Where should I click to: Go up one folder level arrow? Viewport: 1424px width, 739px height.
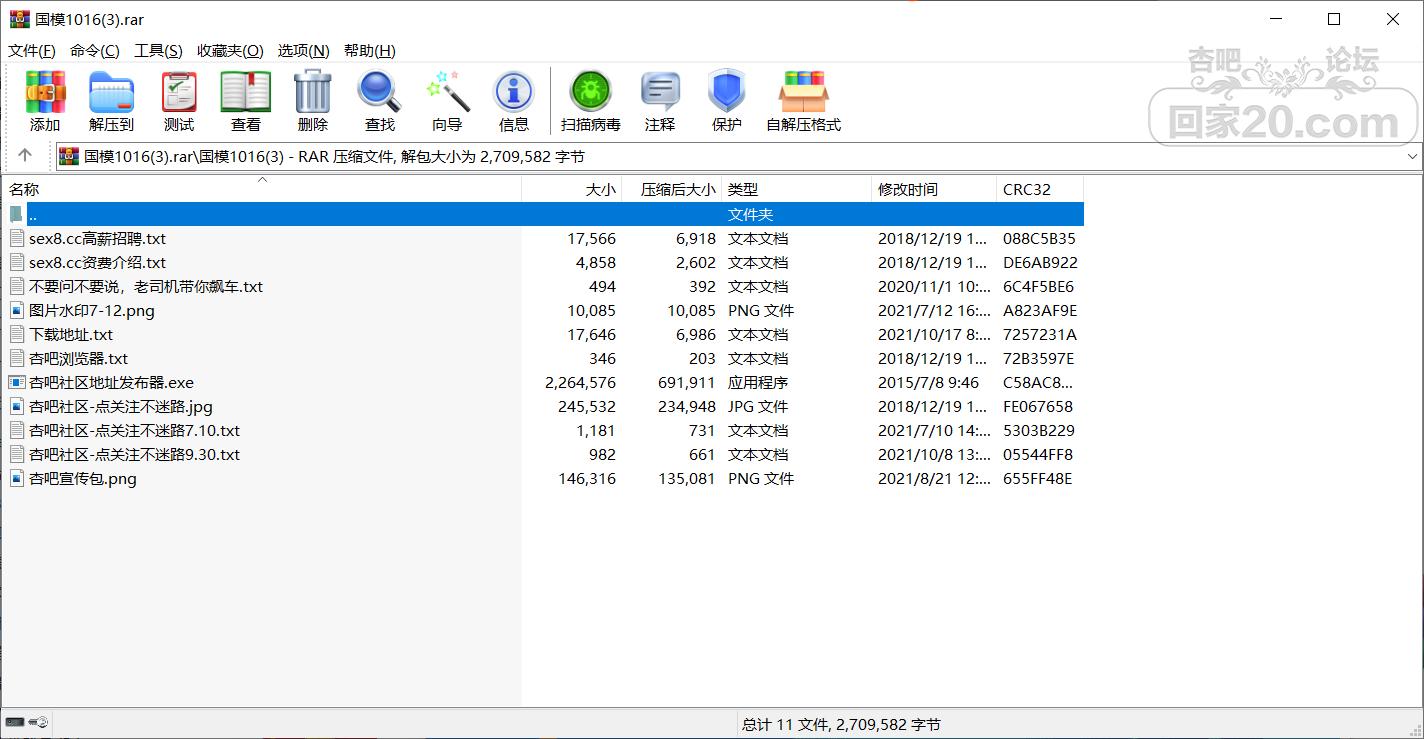25,156
